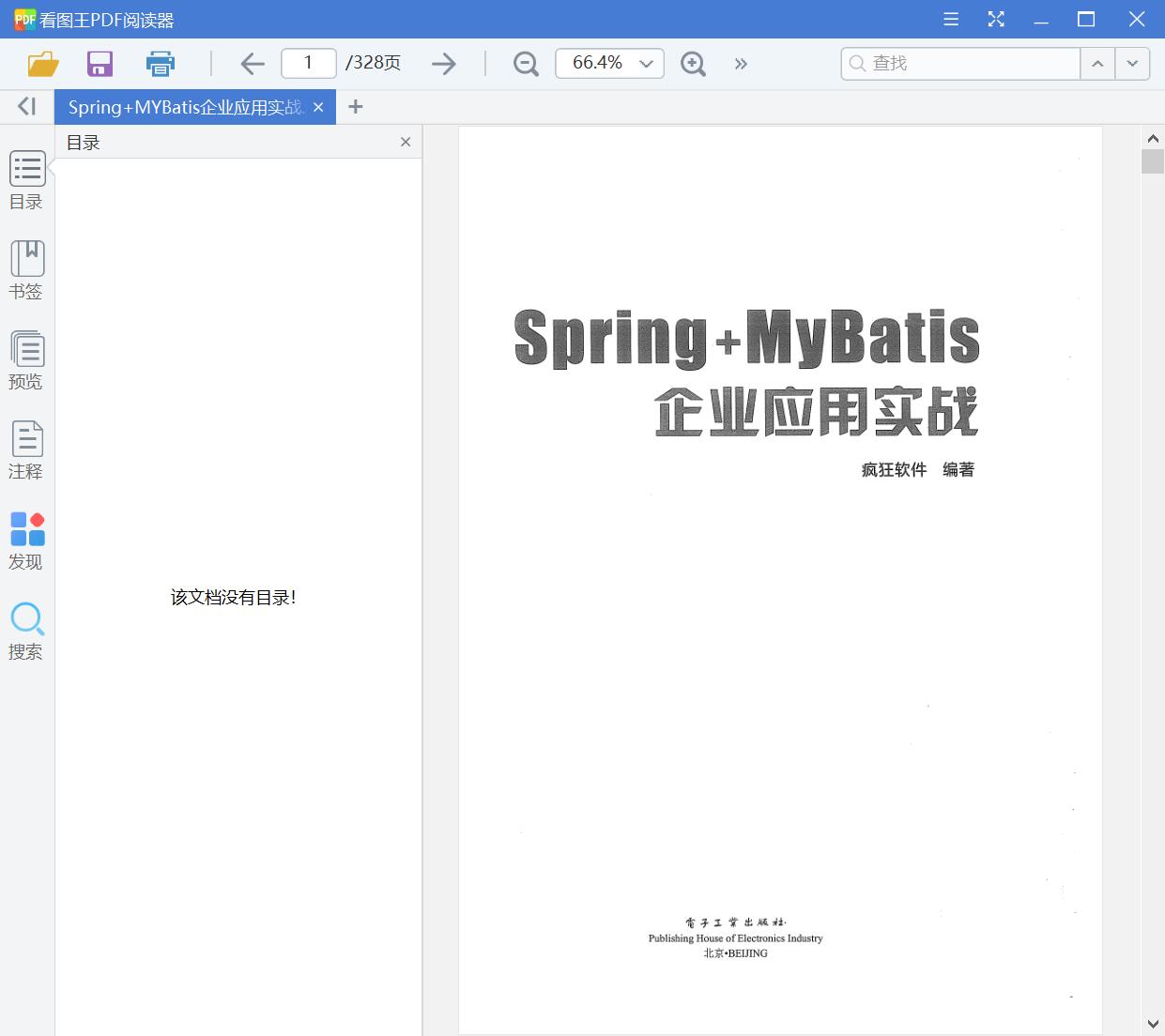Click the 查找 search input box

pos(960,63)
